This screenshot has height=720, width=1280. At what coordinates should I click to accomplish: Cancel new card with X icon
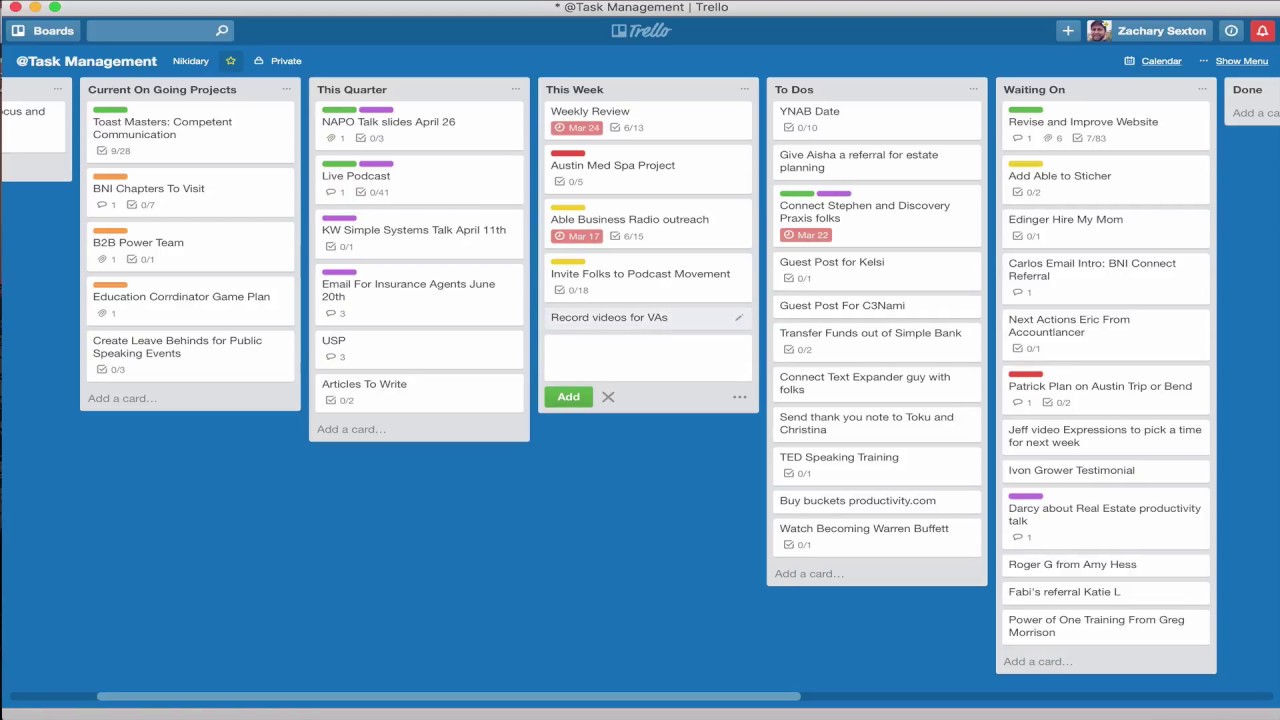point(608,397)
